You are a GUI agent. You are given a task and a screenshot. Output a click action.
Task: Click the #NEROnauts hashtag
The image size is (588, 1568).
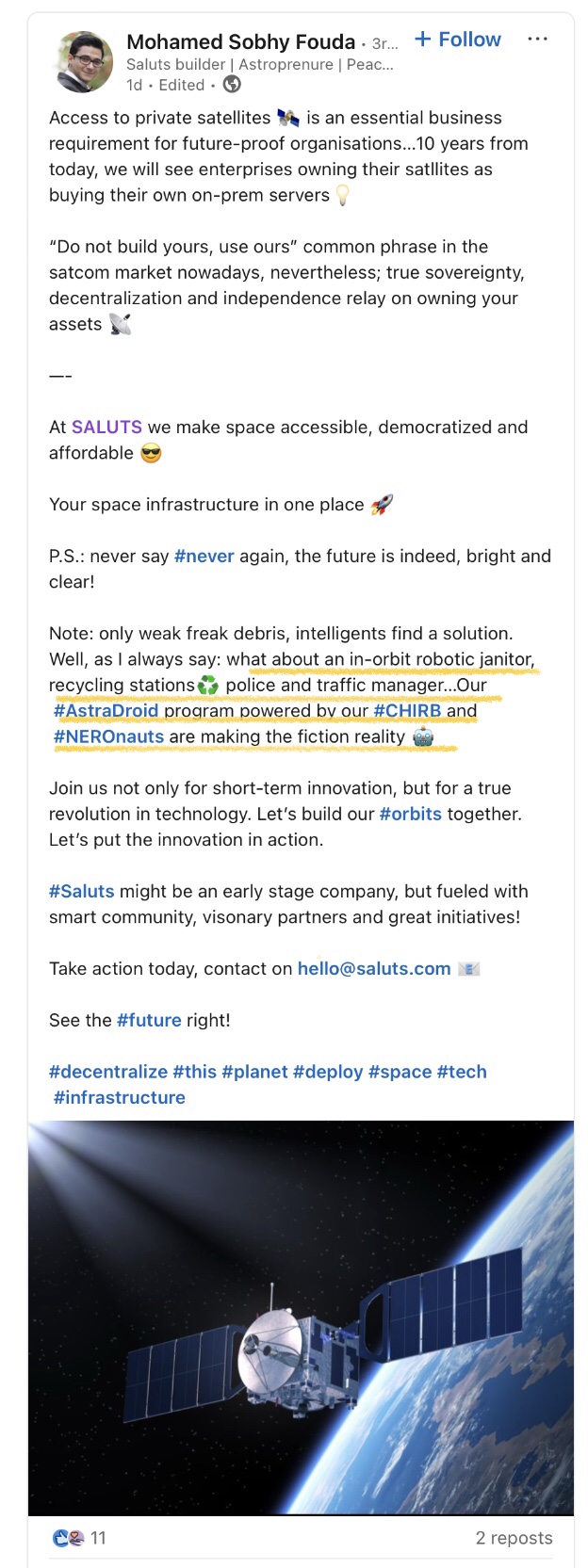coord(108,736)
